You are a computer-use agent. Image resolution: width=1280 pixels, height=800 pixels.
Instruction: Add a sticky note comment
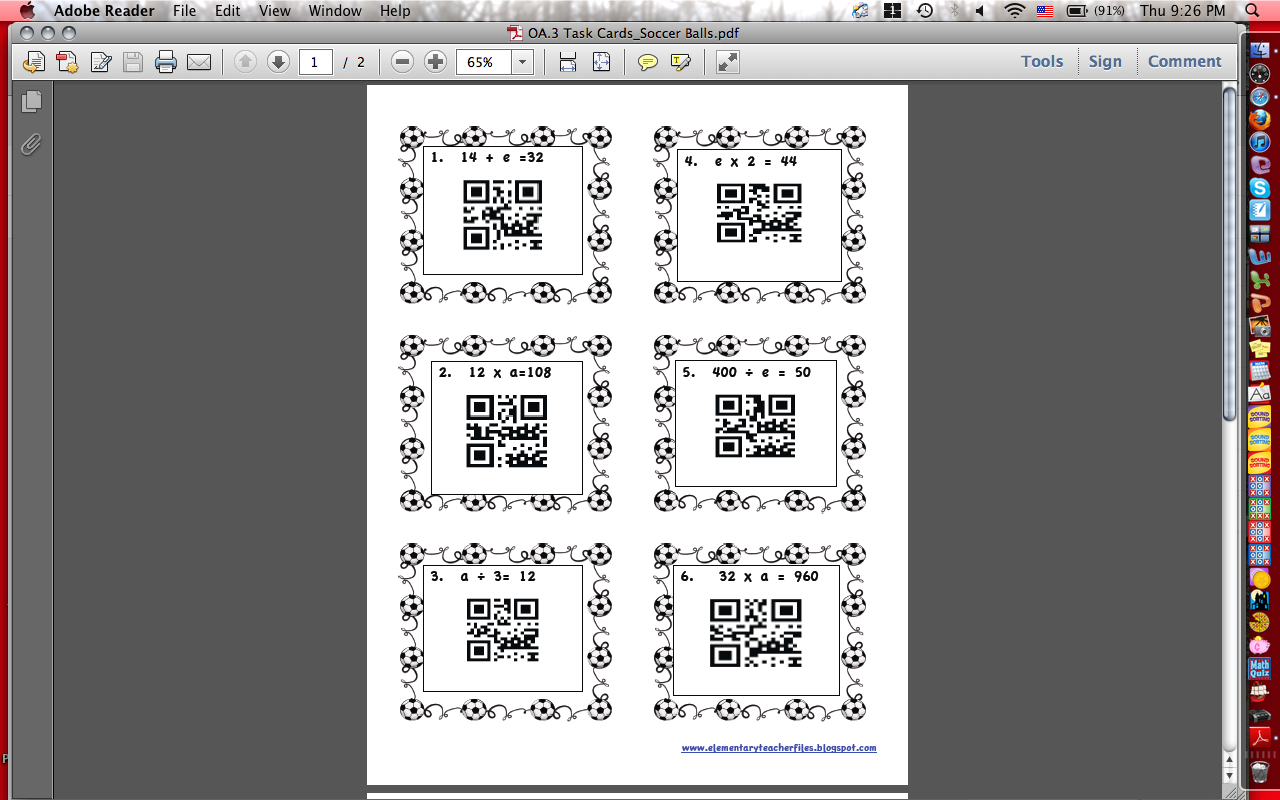tap(648, 61)
